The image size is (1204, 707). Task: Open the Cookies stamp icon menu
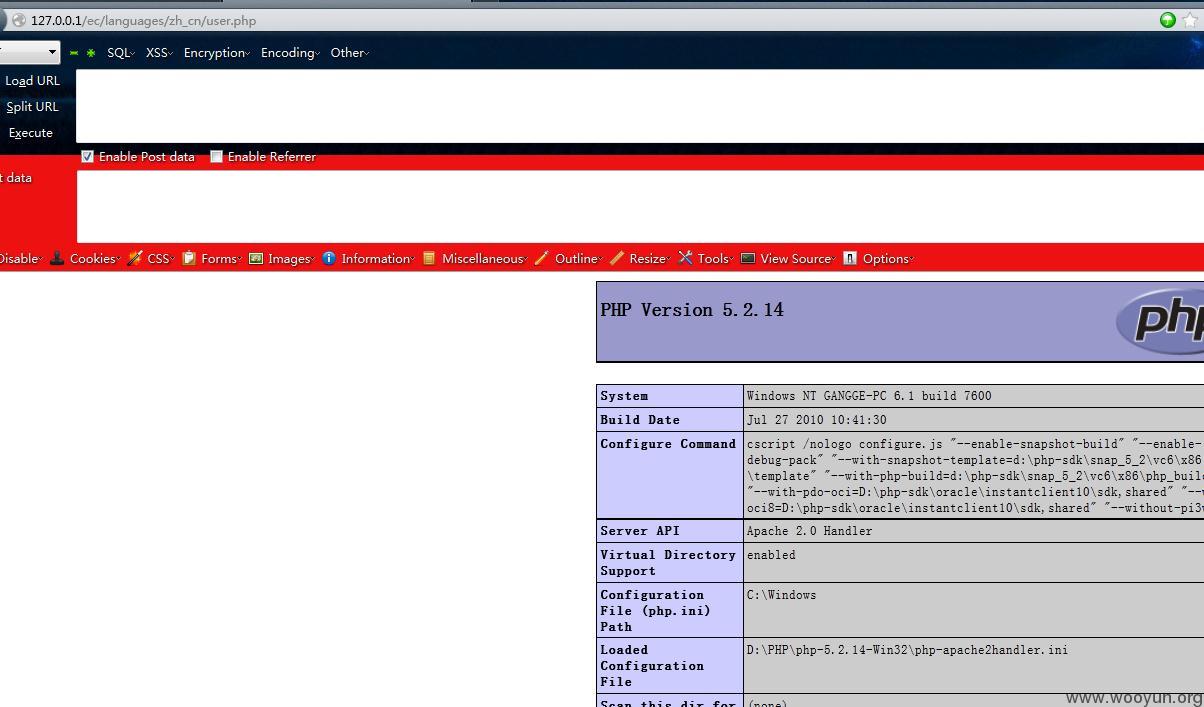pos(57,258)
